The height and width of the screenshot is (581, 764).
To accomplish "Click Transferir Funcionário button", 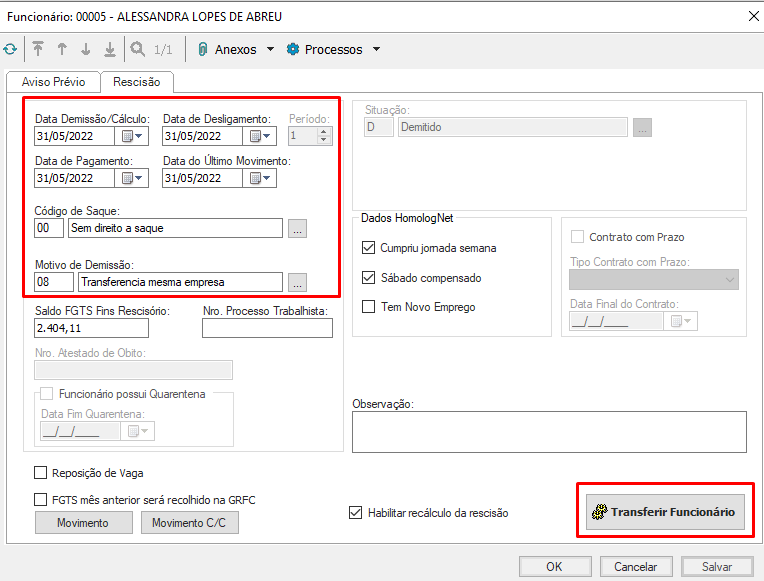I will click(x=665, y=512).
